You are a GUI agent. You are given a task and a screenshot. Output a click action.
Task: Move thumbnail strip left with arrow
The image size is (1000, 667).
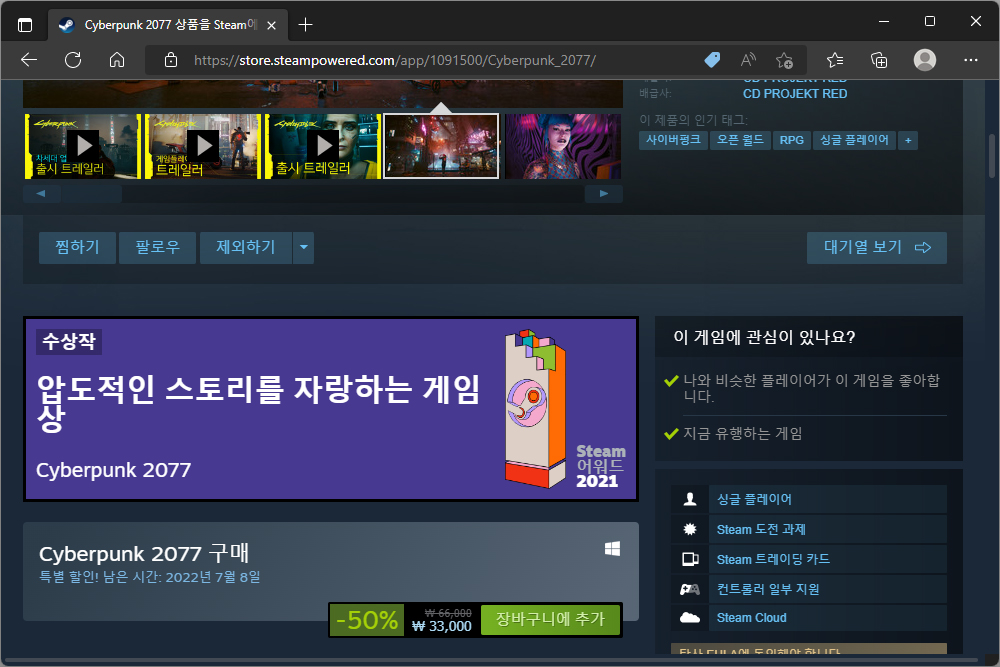[x=41, y=194]
